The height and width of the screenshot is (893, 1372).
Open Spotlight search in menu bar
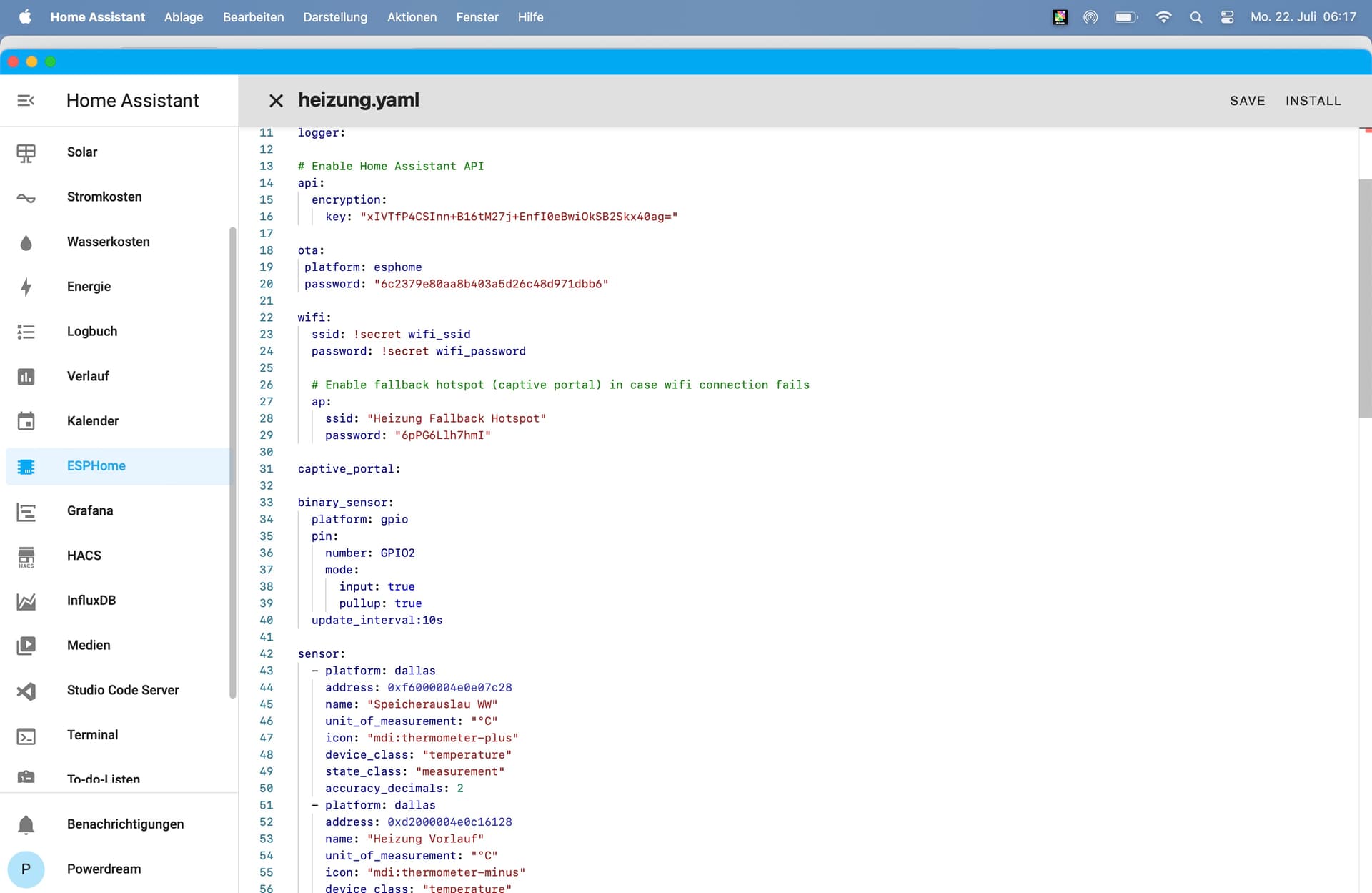1195,17
